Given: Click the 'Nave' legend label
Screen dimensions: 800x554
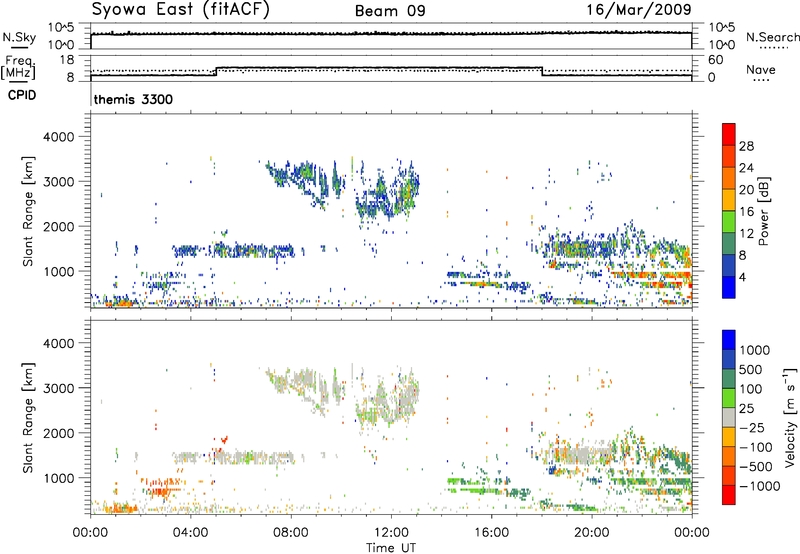Looking at the screenshot, I should [x=760, y=69].
